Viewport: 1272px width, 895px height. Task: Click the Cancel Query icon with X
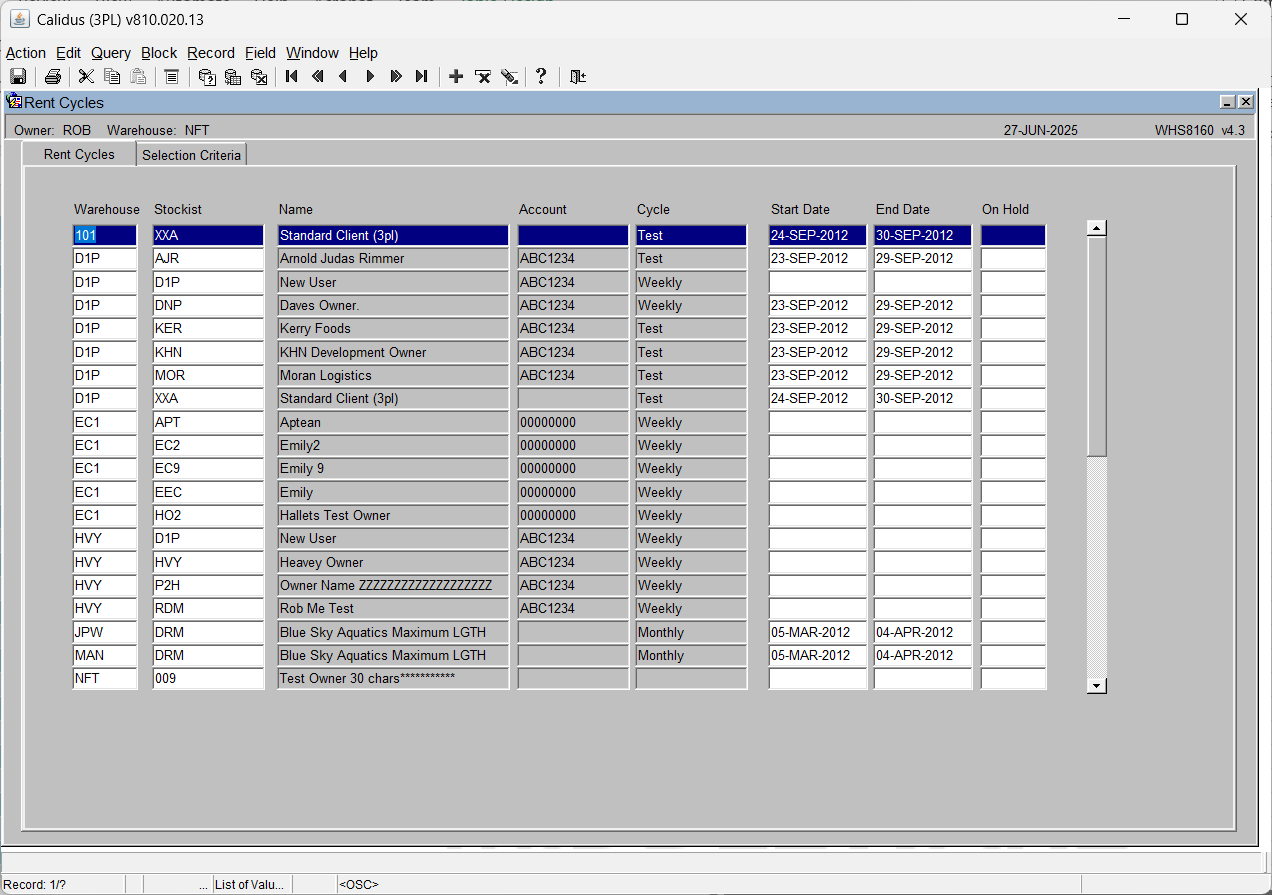[259, 77]
